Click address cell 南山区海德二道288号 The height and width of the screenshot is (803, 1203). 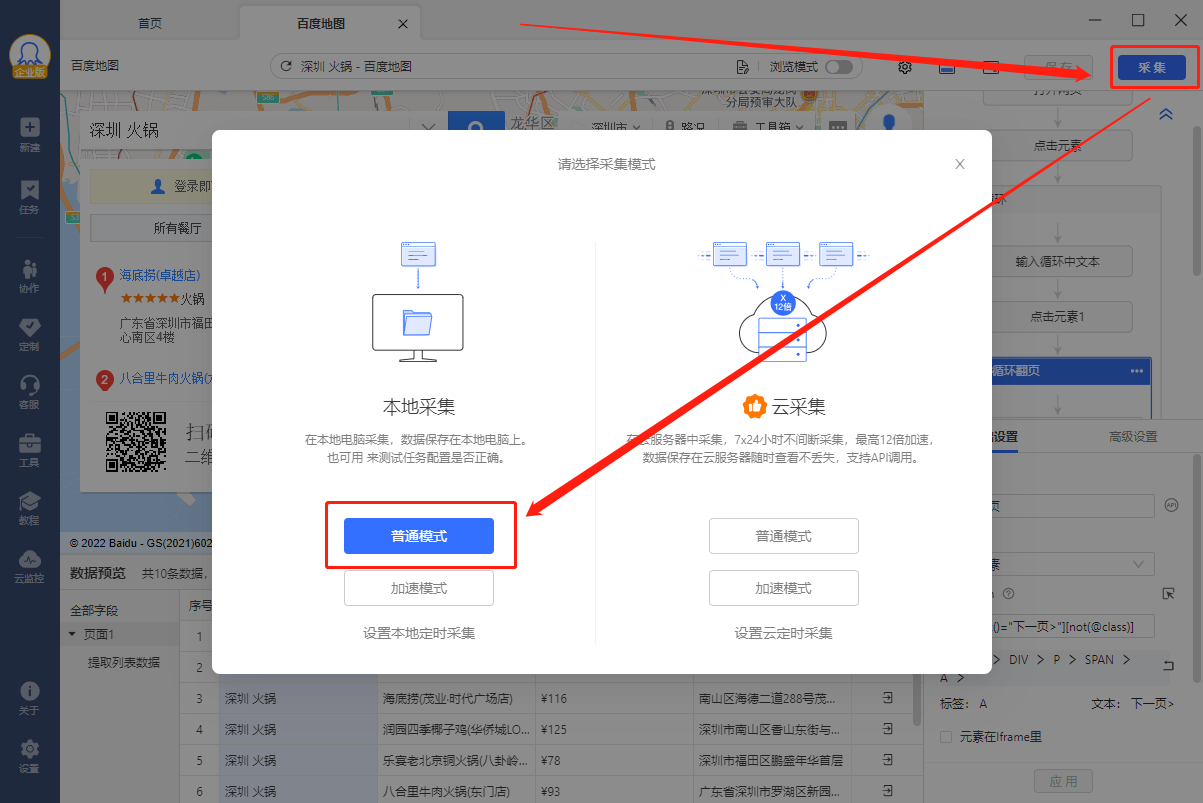tap(770, 698)
